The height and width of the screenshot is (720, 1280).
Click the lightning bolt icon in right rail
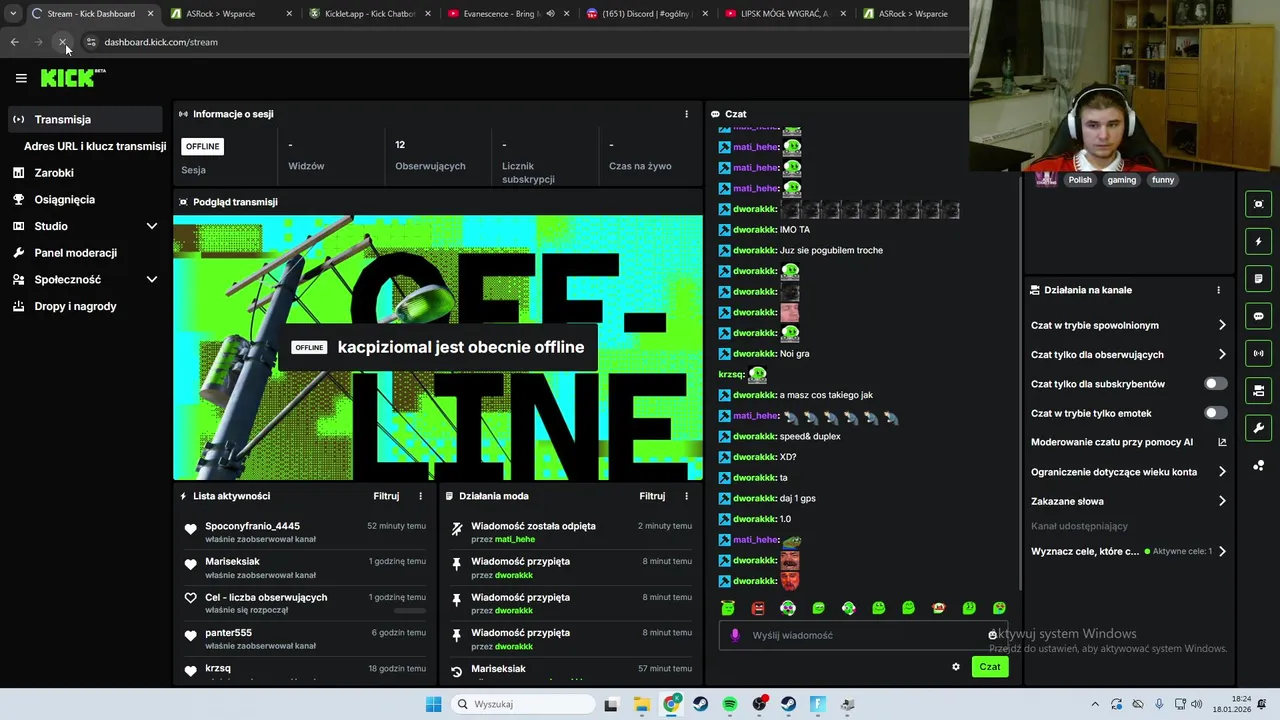1258,241
